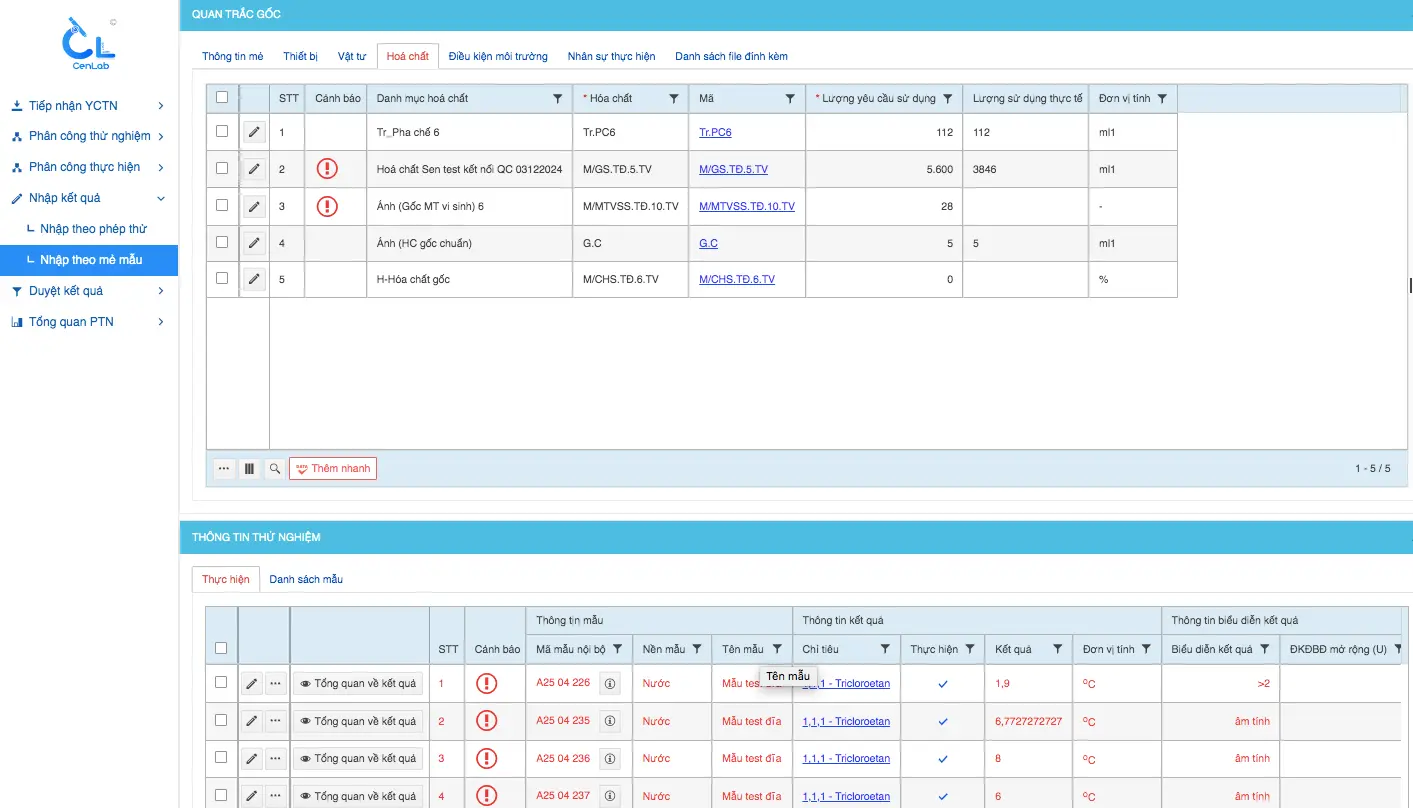The image size is (1413, 808).
Task: Expand the Phân công thử nghiệm menu
Action: click(89, 136)
